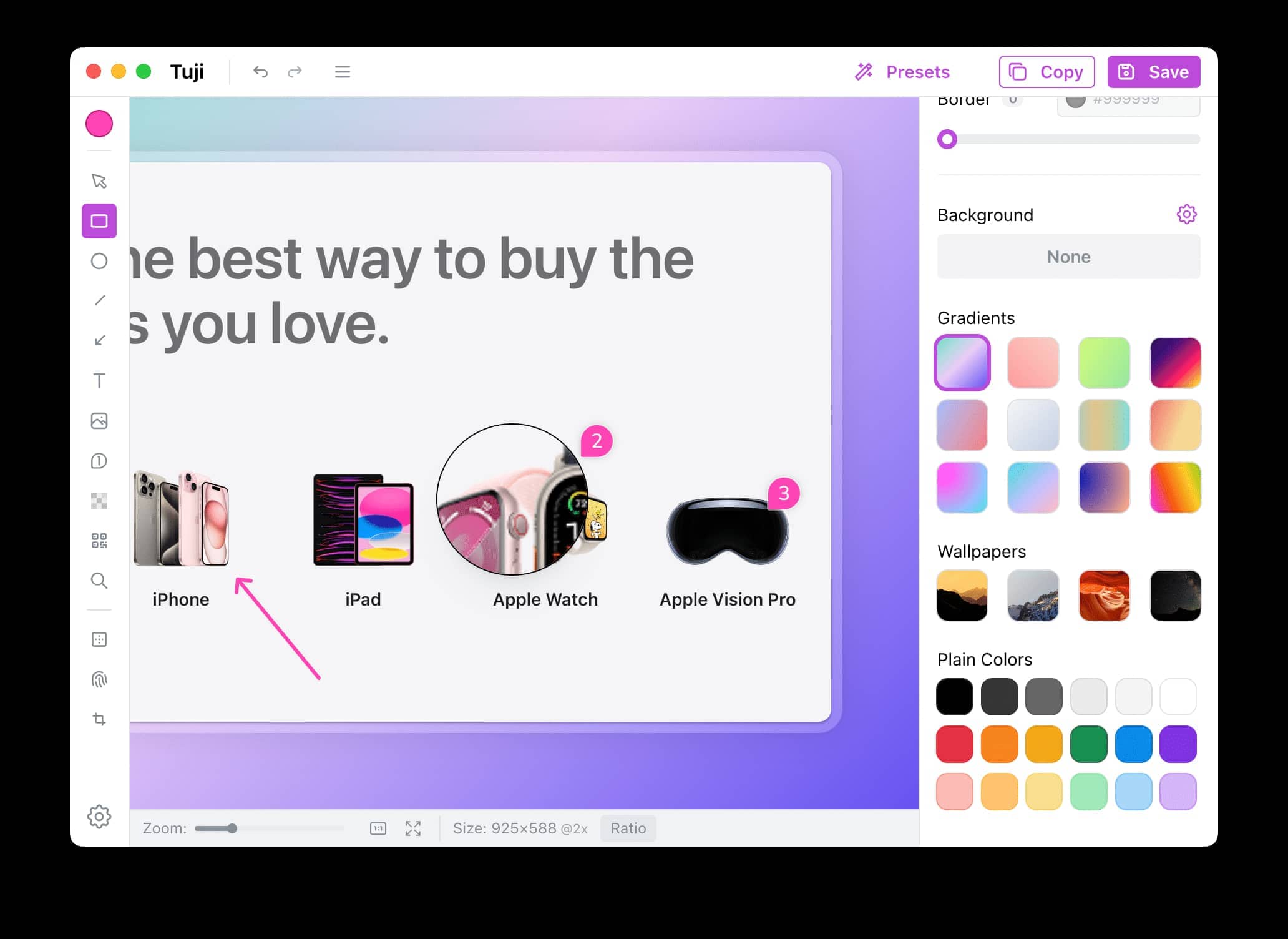Select the QR code tool
This screenshot has height=939, width=1288.
(x=99, y=541)
